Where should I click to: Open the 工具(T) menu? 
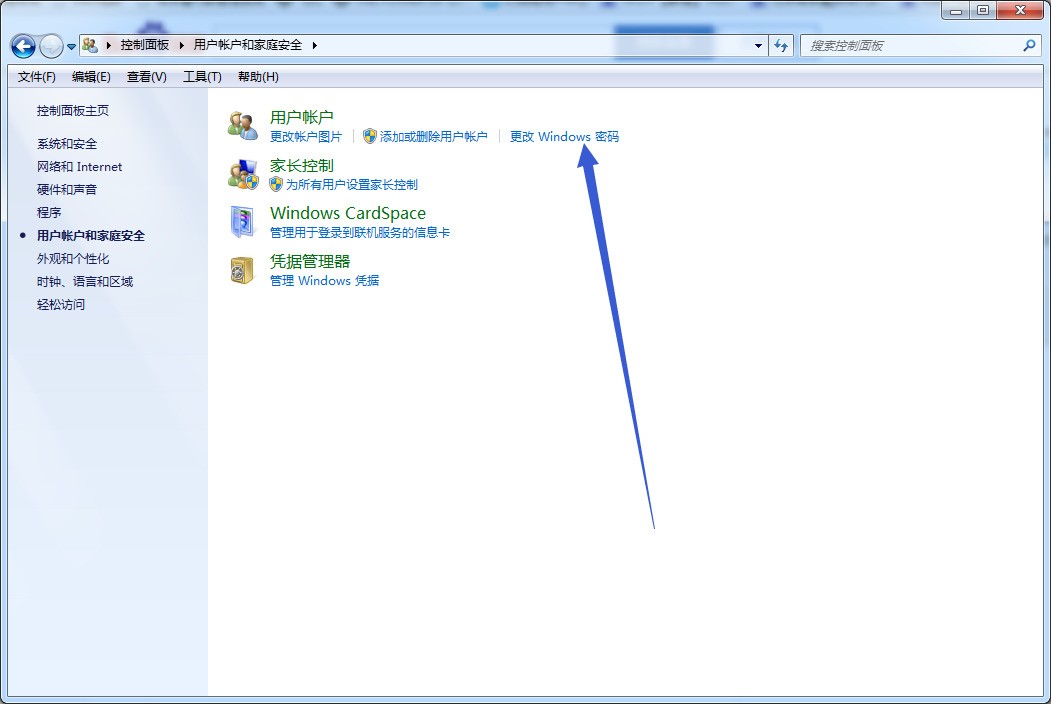pos(202,77)
